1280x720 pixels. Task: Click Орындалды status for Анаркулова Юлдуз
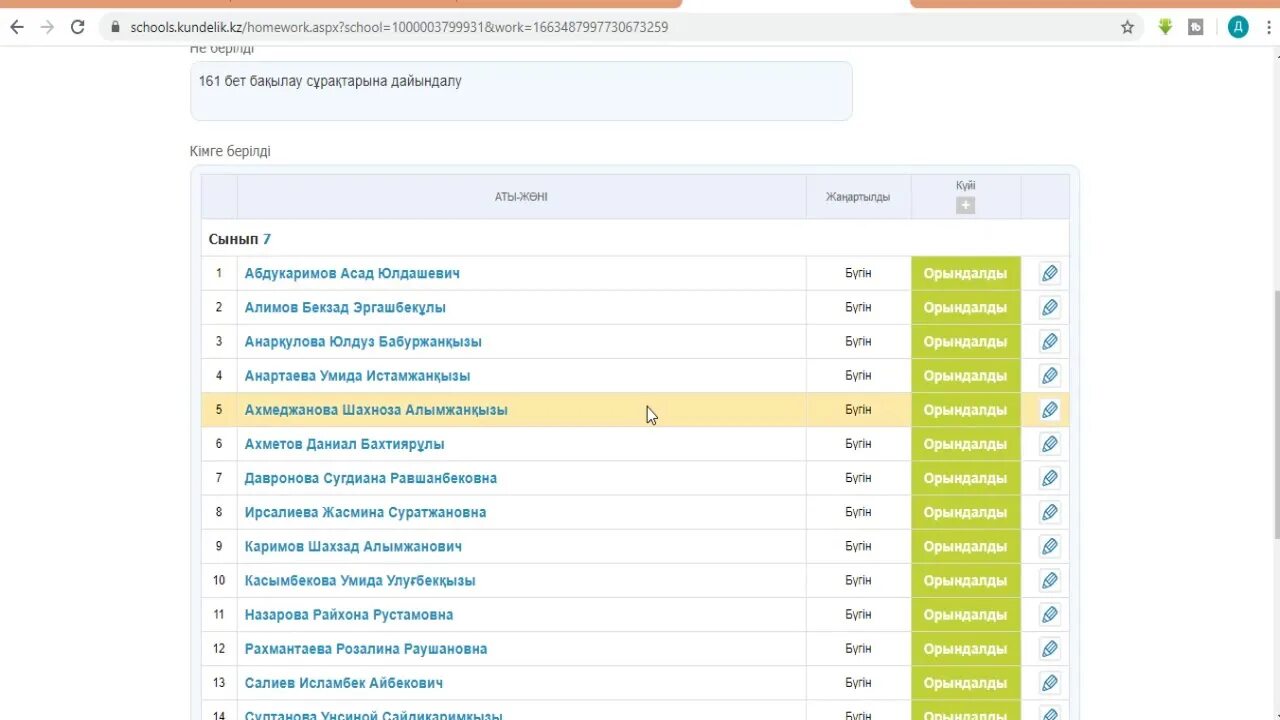965,341
